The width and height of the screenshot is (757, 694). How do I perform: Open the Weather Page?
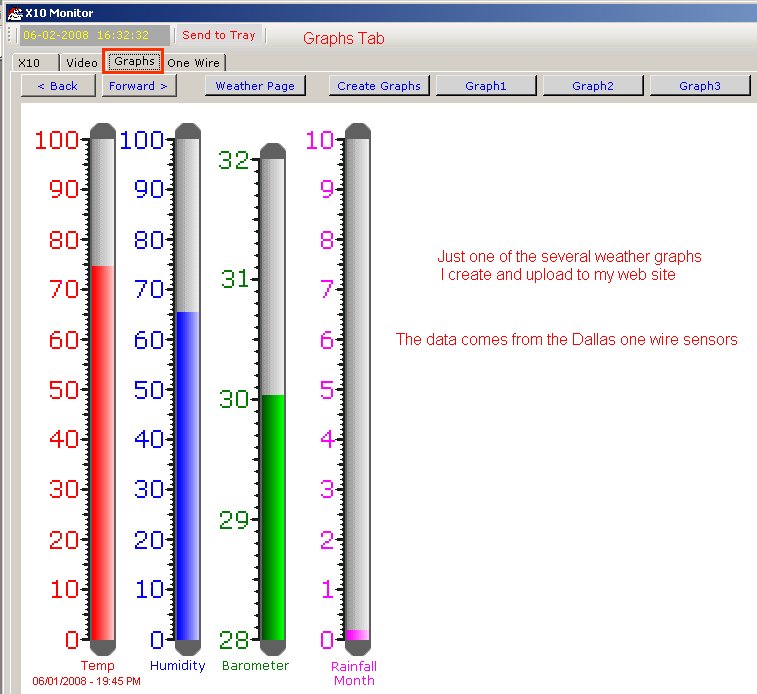point(255,86)
